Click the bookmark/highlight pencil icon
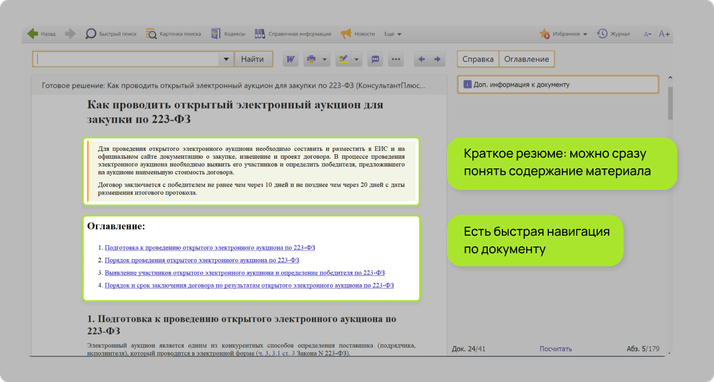The image size is (714, 382). tap(343, 59)
